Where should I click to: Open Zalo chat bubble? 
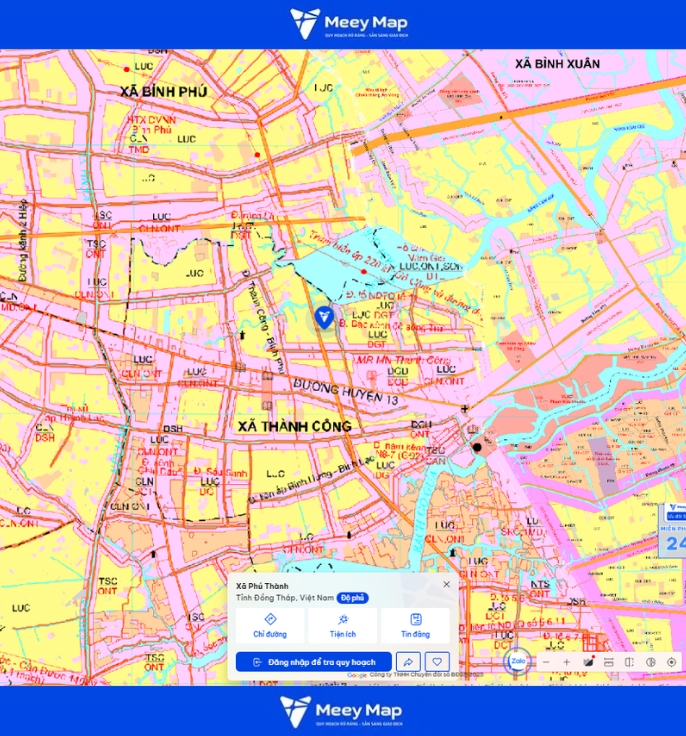pos(518,661)
